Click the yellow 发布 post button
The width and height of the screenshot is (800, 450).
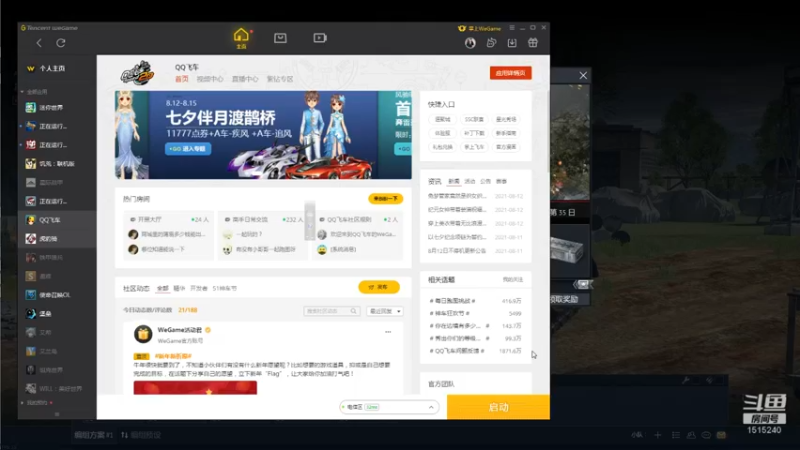[x=379, y=287]
